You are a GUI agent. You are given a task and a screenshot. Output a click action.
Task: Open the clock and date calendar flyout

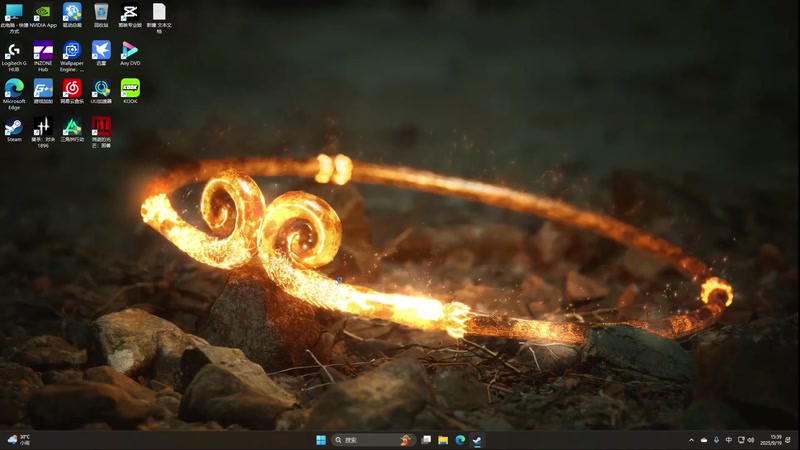[771, 440]
